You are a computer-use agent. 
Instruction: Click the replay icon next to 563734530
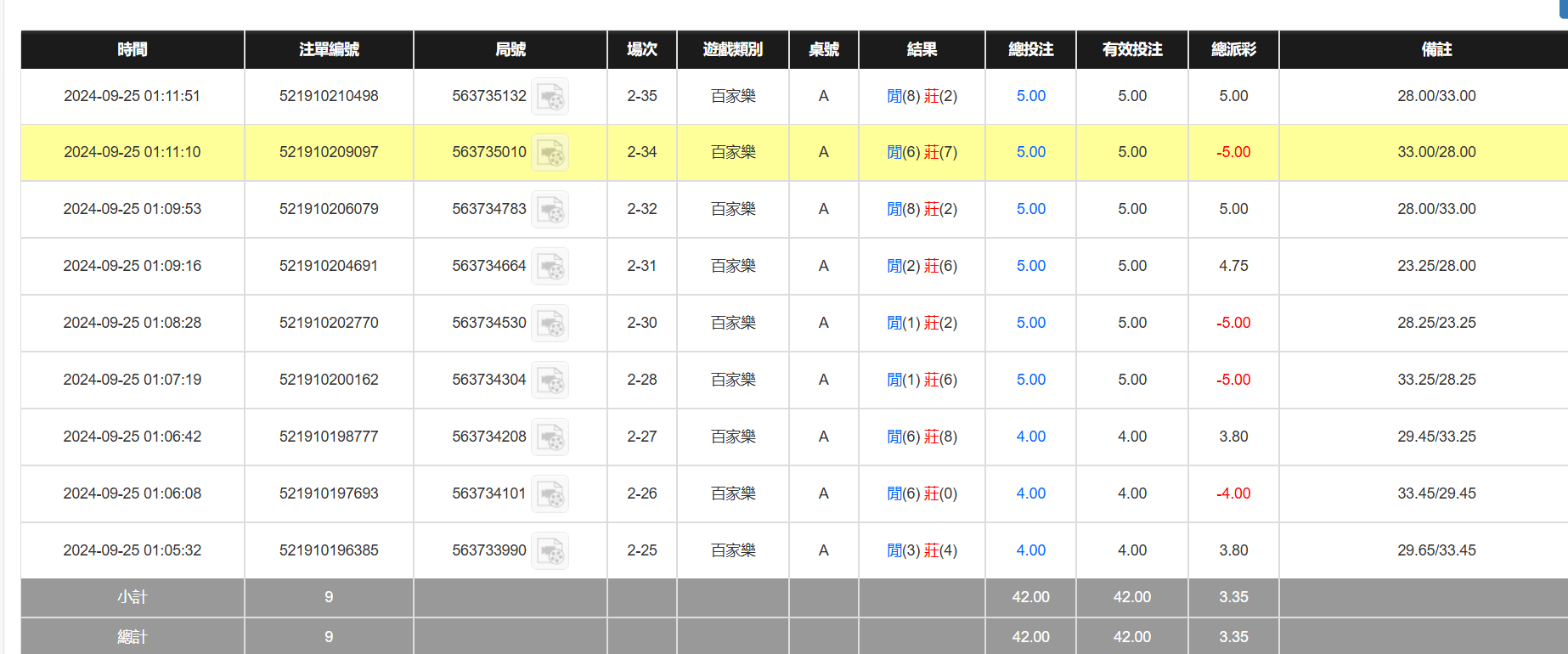[550, 324]
